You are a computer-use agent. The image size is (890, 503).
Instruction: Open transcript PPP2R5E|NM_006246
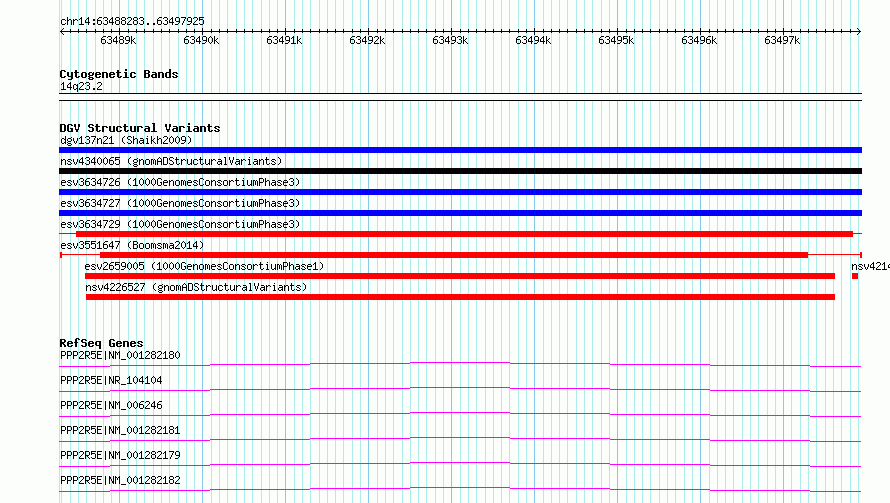pyautogui.click(x=111, y=405)
